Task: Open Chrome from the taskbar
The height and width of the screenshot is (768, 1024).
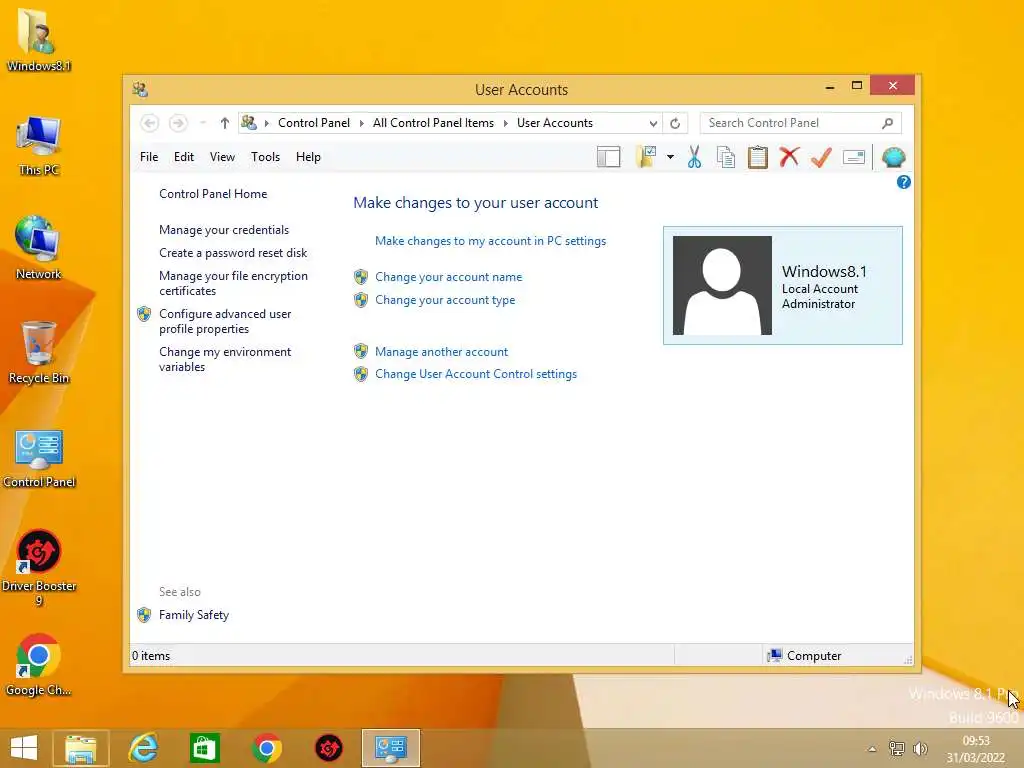Action: pyautogui.click(x=266, y=748)
